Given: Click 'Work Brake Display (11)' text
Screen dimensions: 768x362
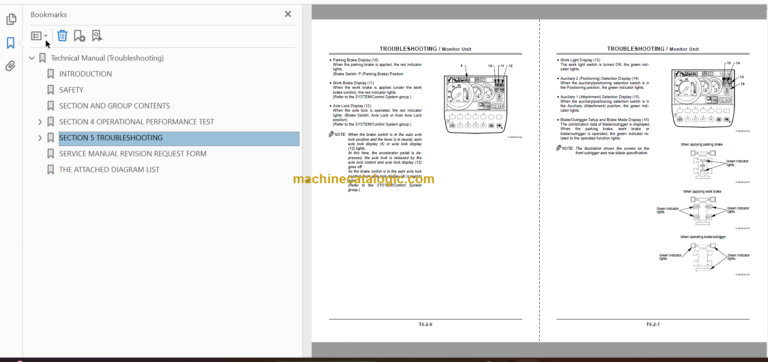Looking at the screenshot, I should pos(353,83).
